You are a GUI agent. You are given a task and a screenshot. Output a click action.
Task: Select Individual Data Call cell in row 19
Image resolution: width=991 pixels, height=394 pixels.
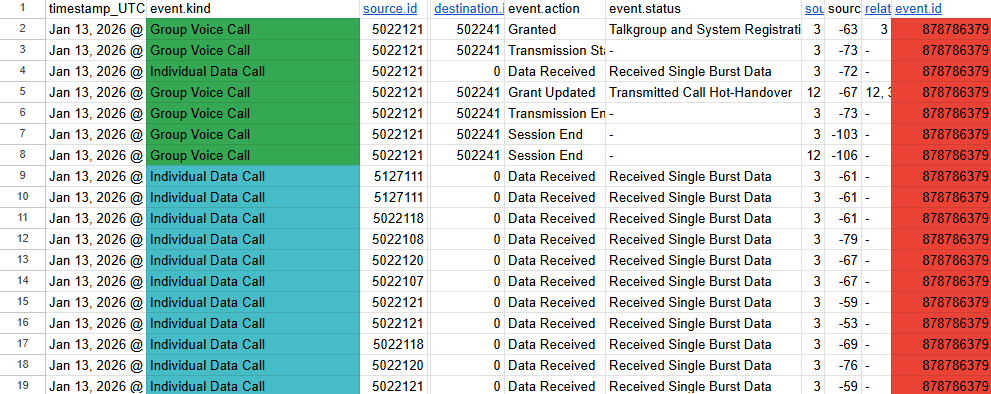[253, 385]
